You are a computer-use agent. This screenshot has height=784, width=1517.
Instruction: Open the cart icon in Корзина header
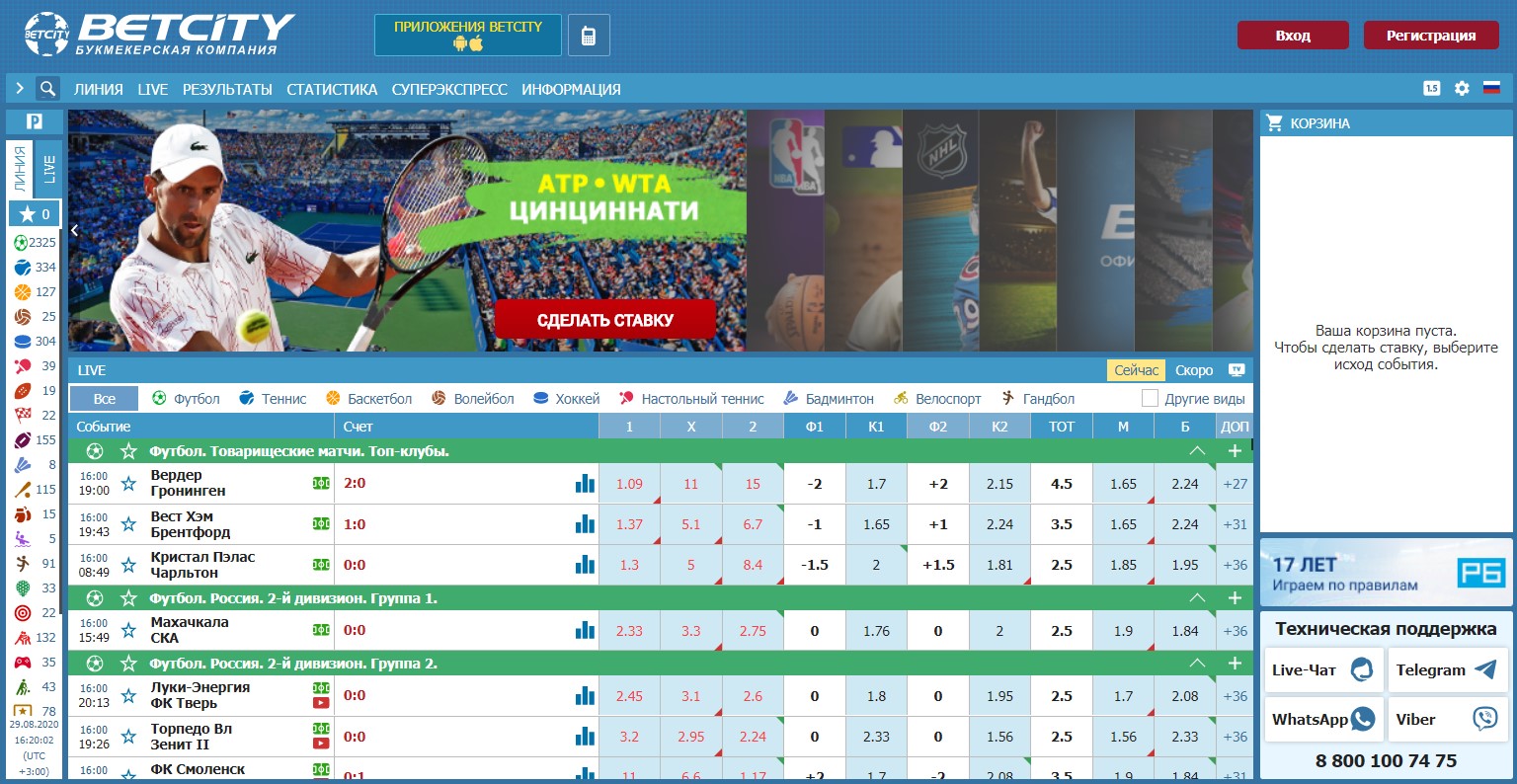pyautogui.click(x=1275, y=122)
